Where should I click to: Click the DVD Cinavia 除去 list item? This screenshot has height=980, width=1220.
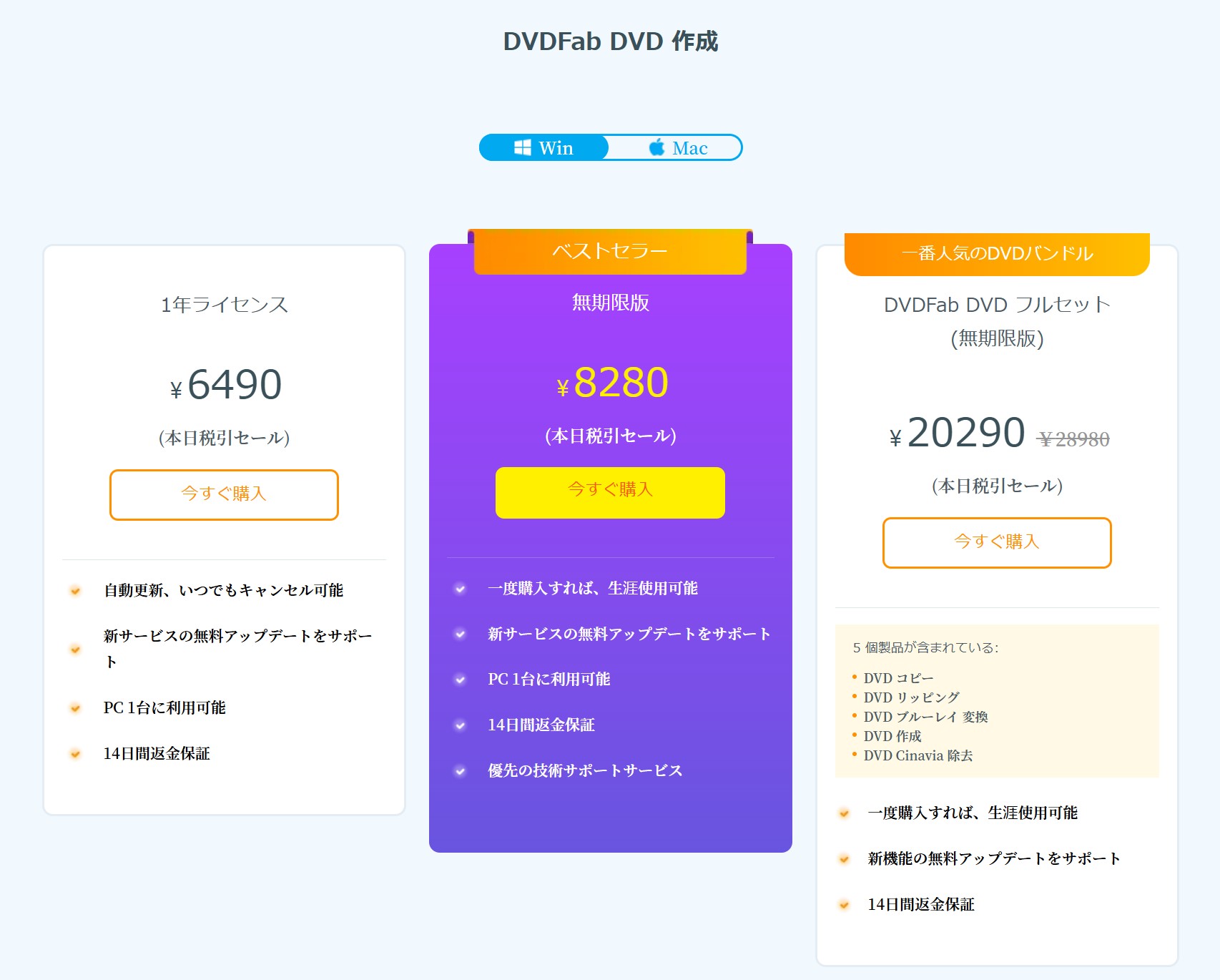point(918,755)
